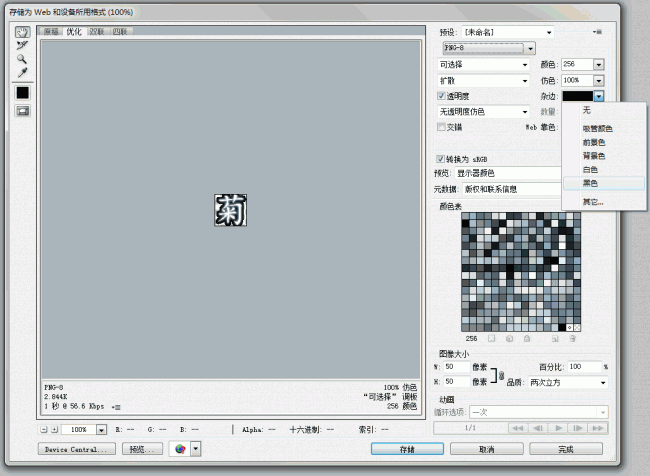Image resolution: width=650 pixels, height=476 pixels.
Task: Click the zoom in plus button
Action: pyautogui.click(x=54, y=430)
